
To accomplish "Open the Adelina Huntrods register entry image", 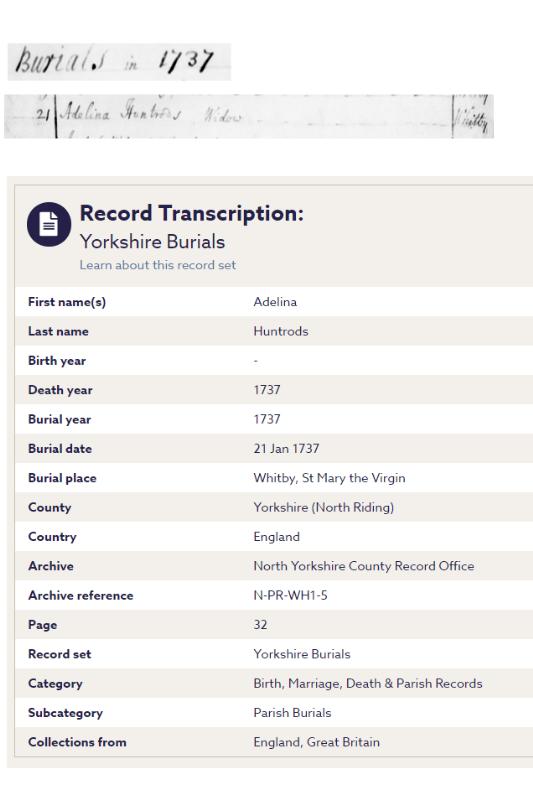I will pyautogui.click(x=249, y=116).
